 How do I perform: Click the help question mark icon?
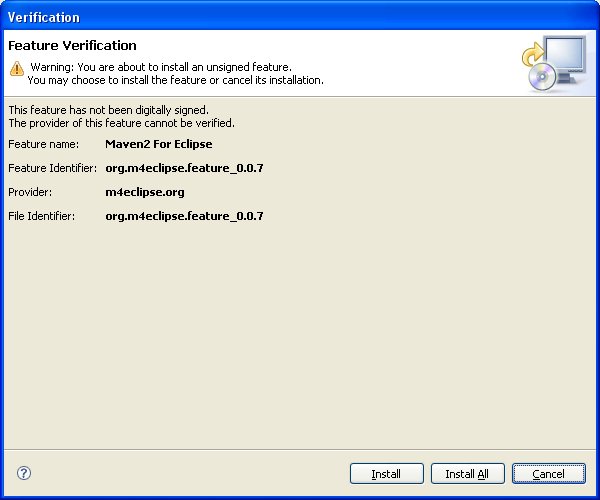click(24, 473)
